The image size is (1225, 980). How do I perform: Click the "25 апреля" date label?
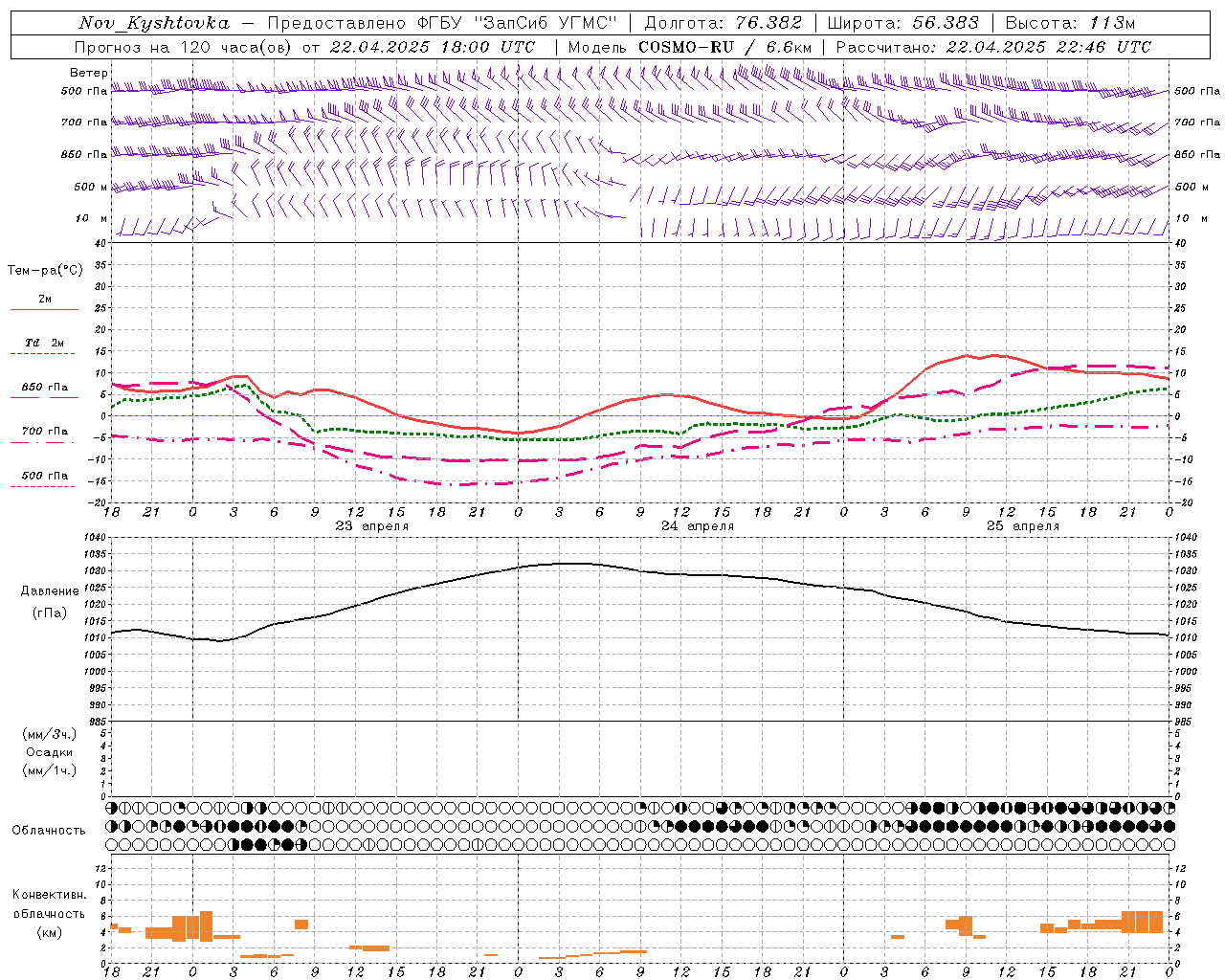click(x=1023, y=526)
